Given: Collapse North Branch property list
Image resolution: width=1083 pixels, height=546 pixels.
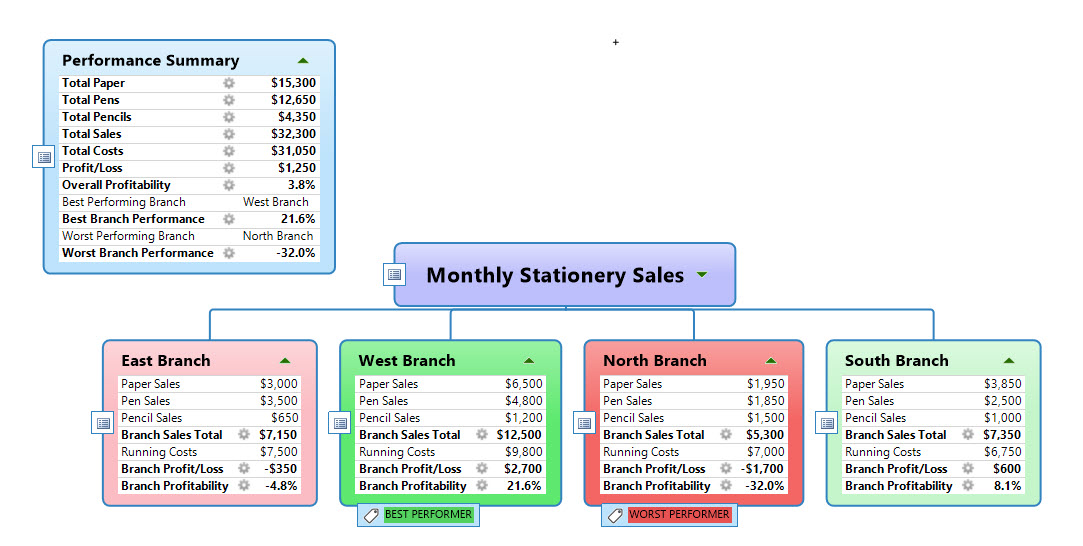Looking at the screenshot, I should tap(771, 361).
